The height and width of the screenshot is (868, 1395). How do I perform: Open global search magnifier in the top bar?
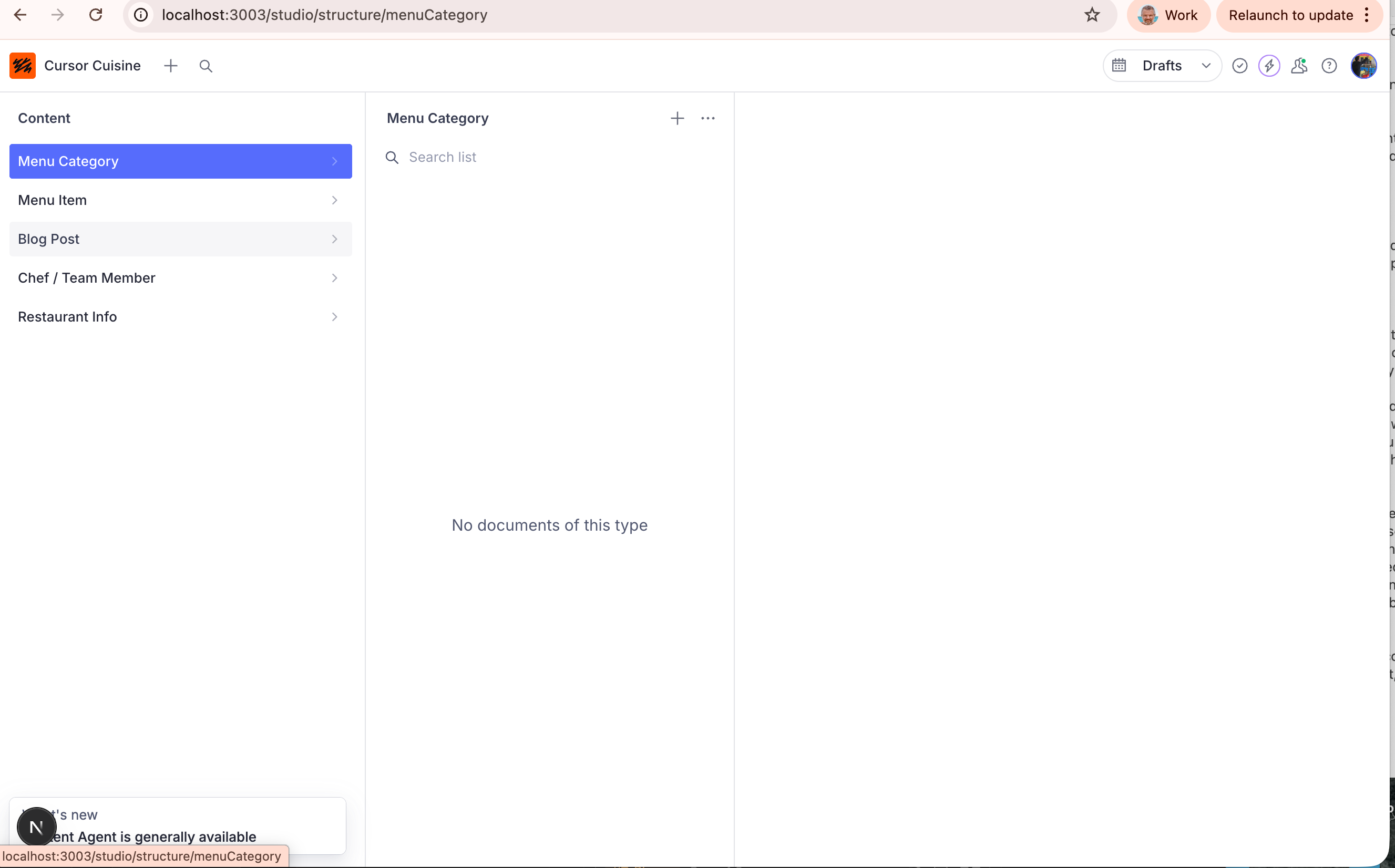pyautogui.click(x=206, y=66)
